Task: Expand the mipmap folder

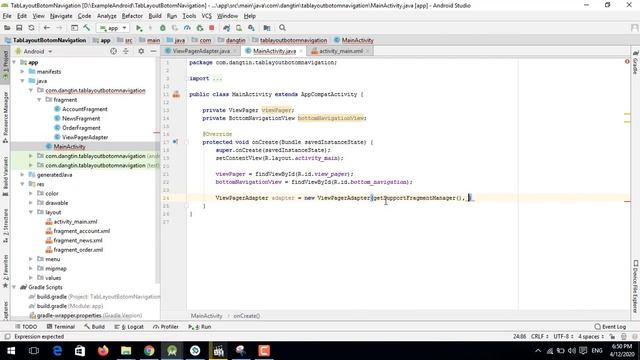Action: tap(31, 269)
